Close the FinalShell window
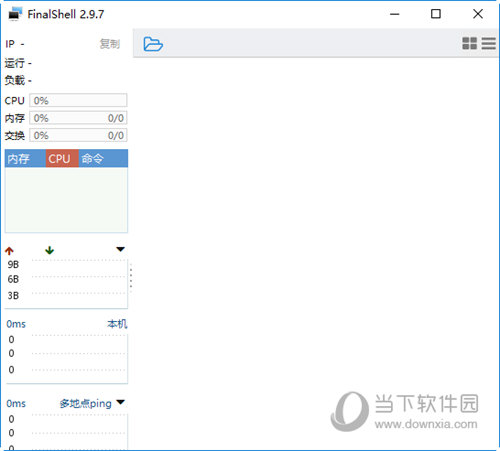The height and width of the screenshot is (451, 500). point(478,14)
